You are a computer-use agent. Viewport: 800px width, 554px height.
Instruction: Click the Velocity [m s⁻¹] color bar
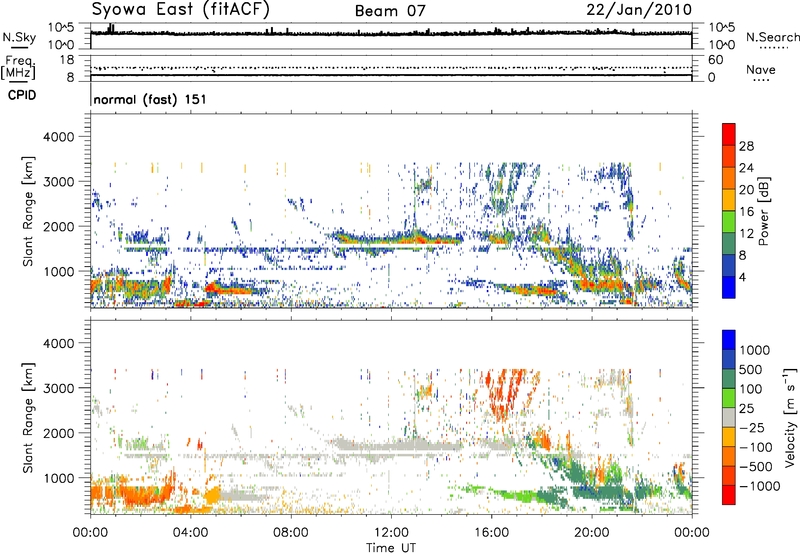pos(729,417)
